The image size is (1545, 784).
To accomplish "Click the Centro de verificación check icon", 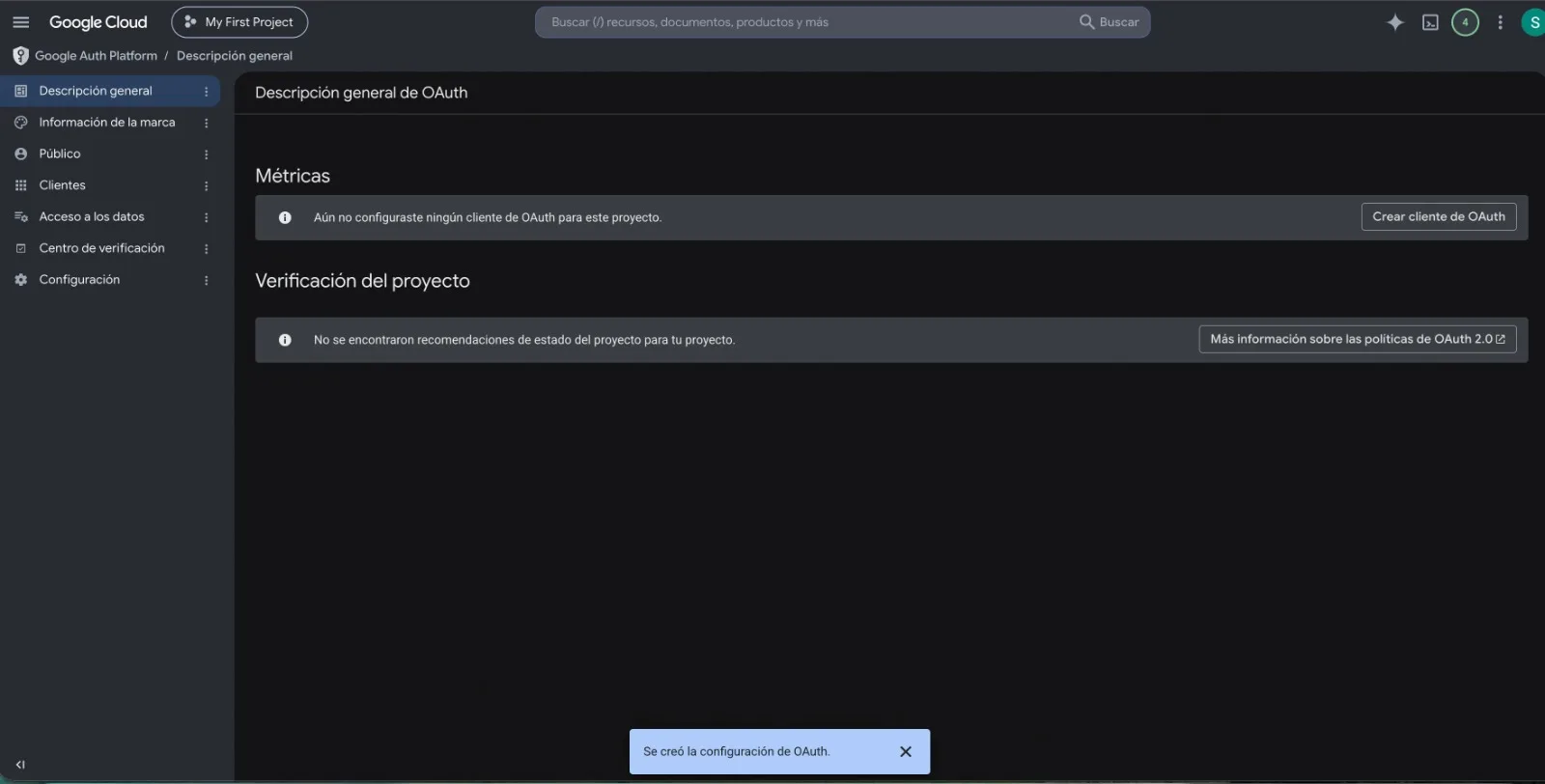I will click(x=20, y=248).
